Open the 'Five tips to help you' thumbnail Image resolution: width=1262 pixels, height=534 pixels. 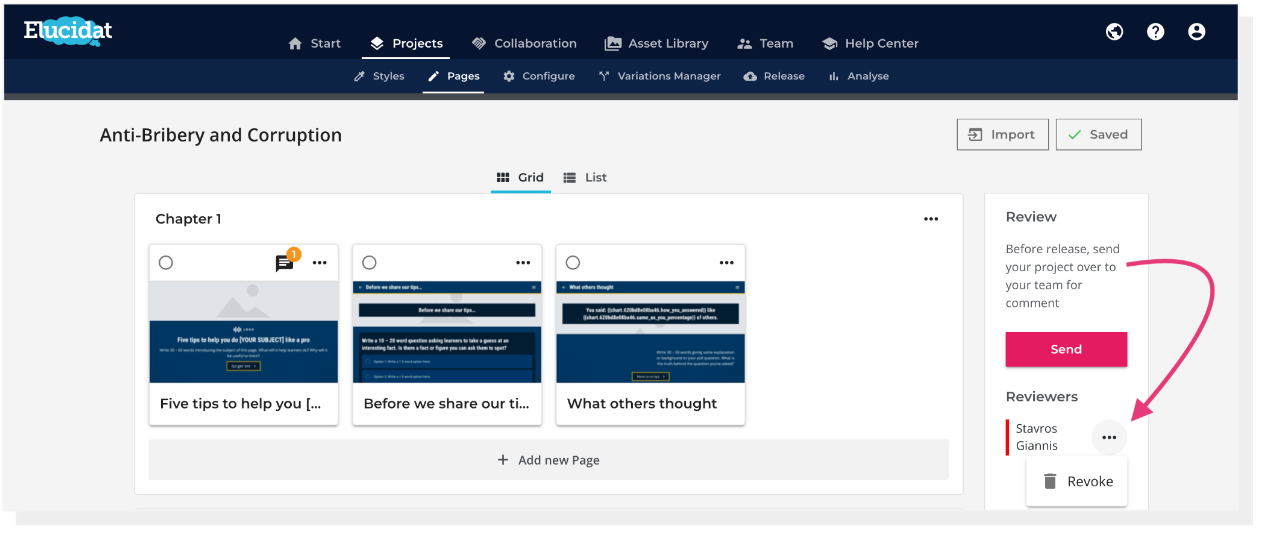pyautogui.click(x=244, y=332)
